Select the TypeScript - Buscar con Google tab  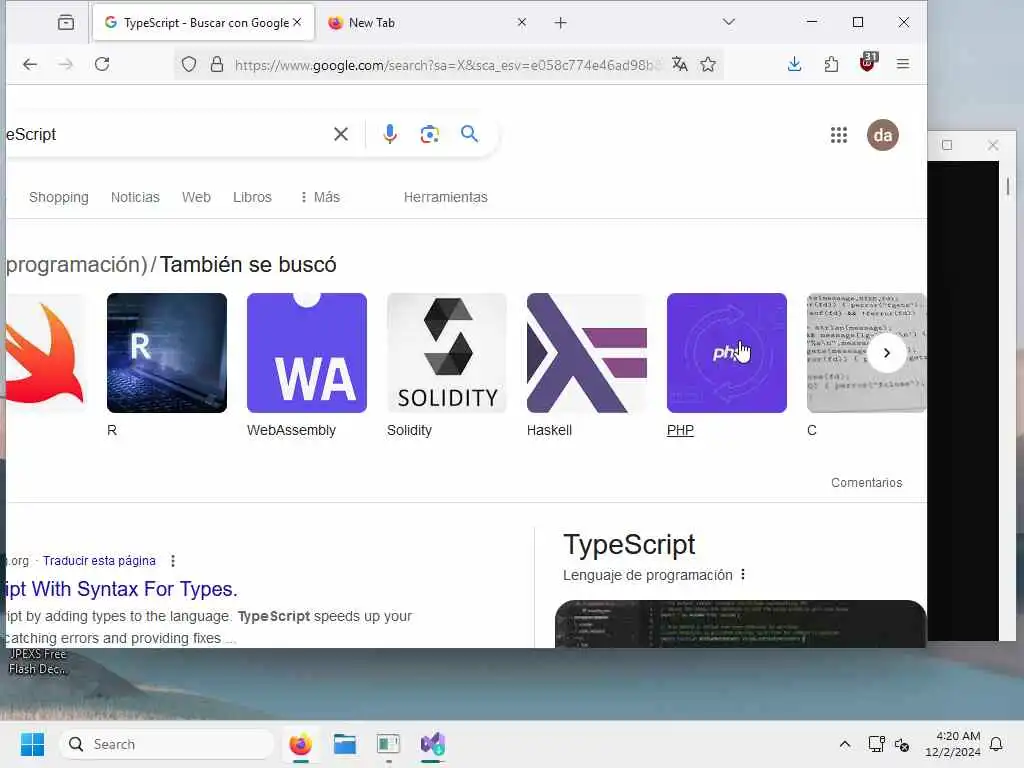203,23
